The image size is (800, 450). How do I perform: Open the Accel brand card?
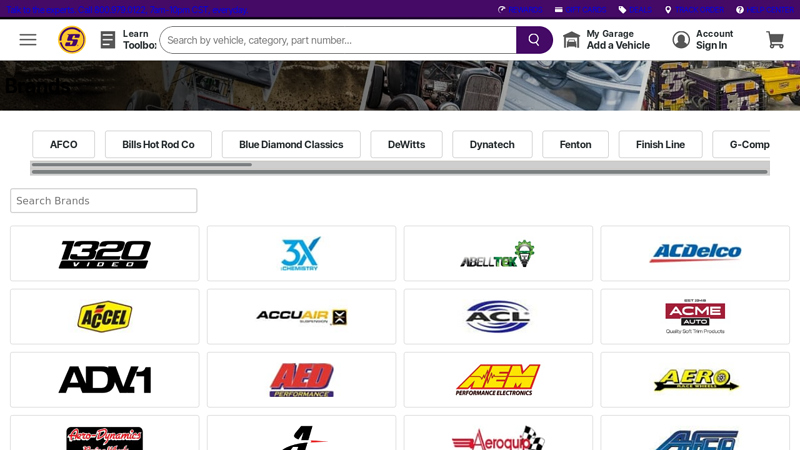[x=105, y=316]
